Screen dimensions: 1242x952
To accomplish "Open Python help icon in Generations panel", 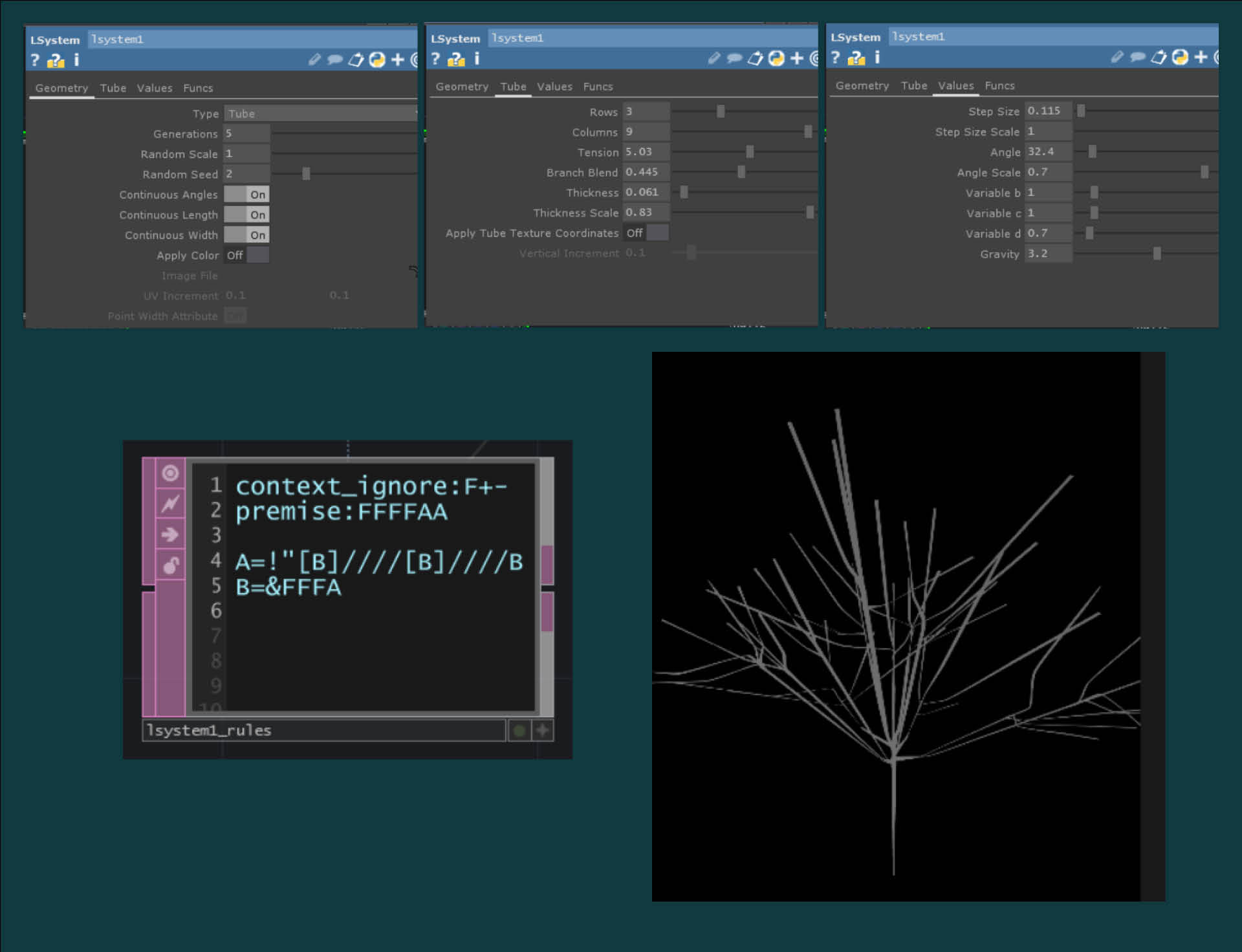I will click(56, 60).
